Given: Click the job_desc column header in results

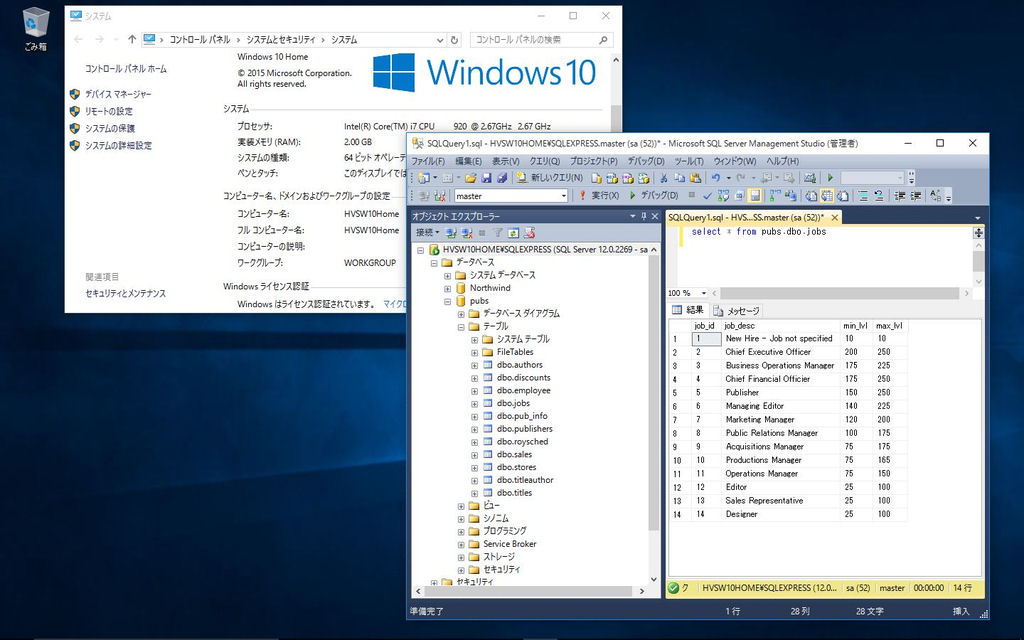Looking at the screenshot, I should point(780,325).
